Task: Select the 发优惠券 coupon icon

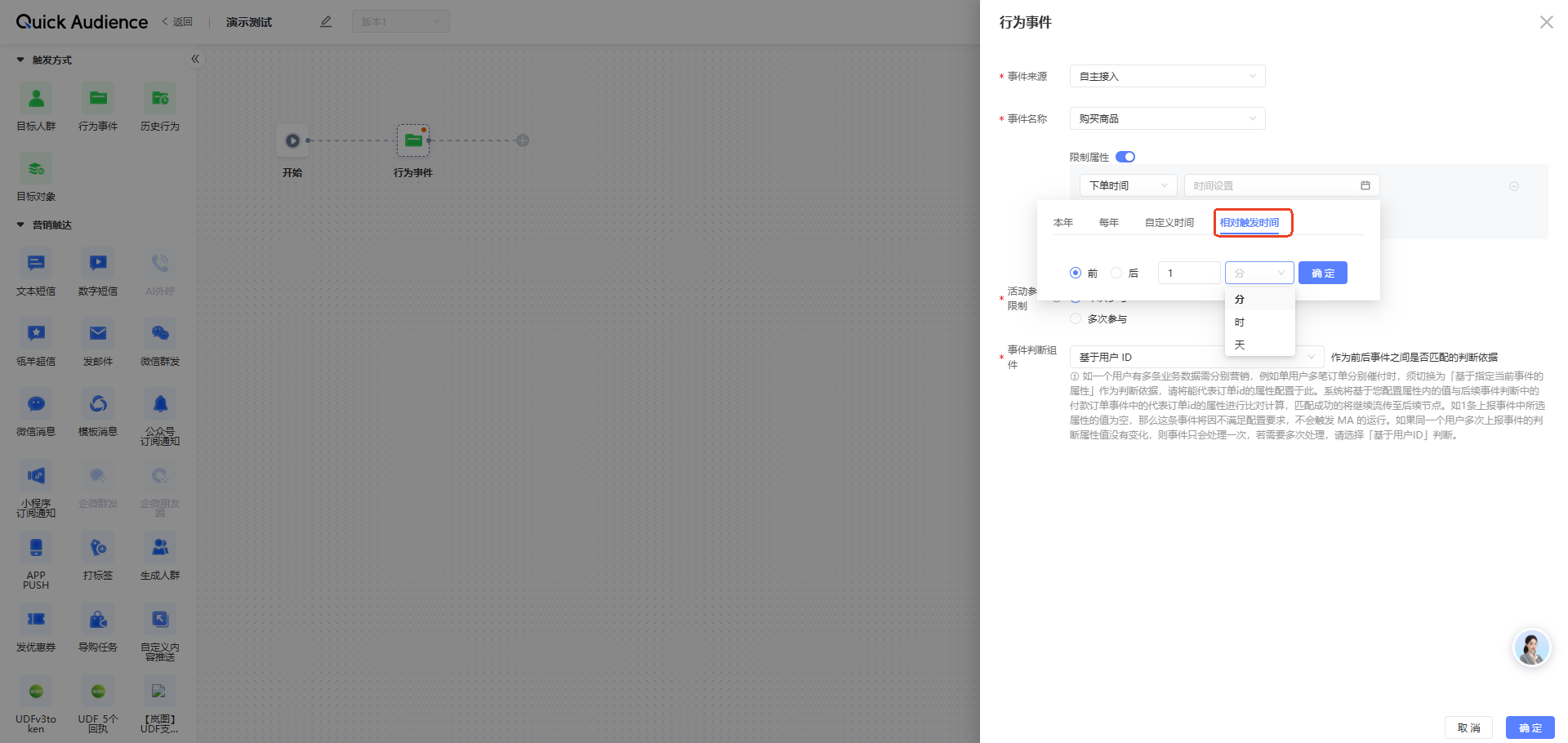Action: 36,619
